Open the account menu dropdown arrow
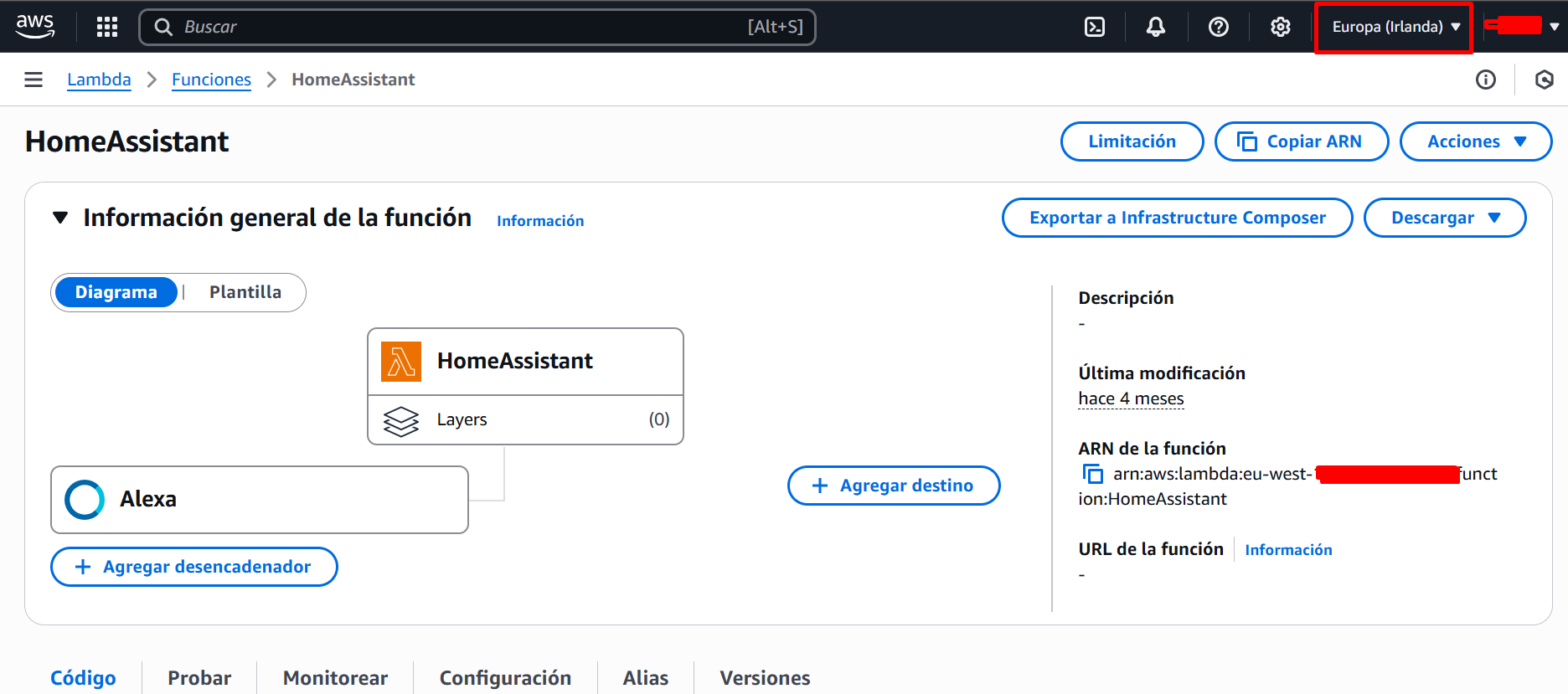This screenshot has width=1568, height=694. (x=1554, y=27)
